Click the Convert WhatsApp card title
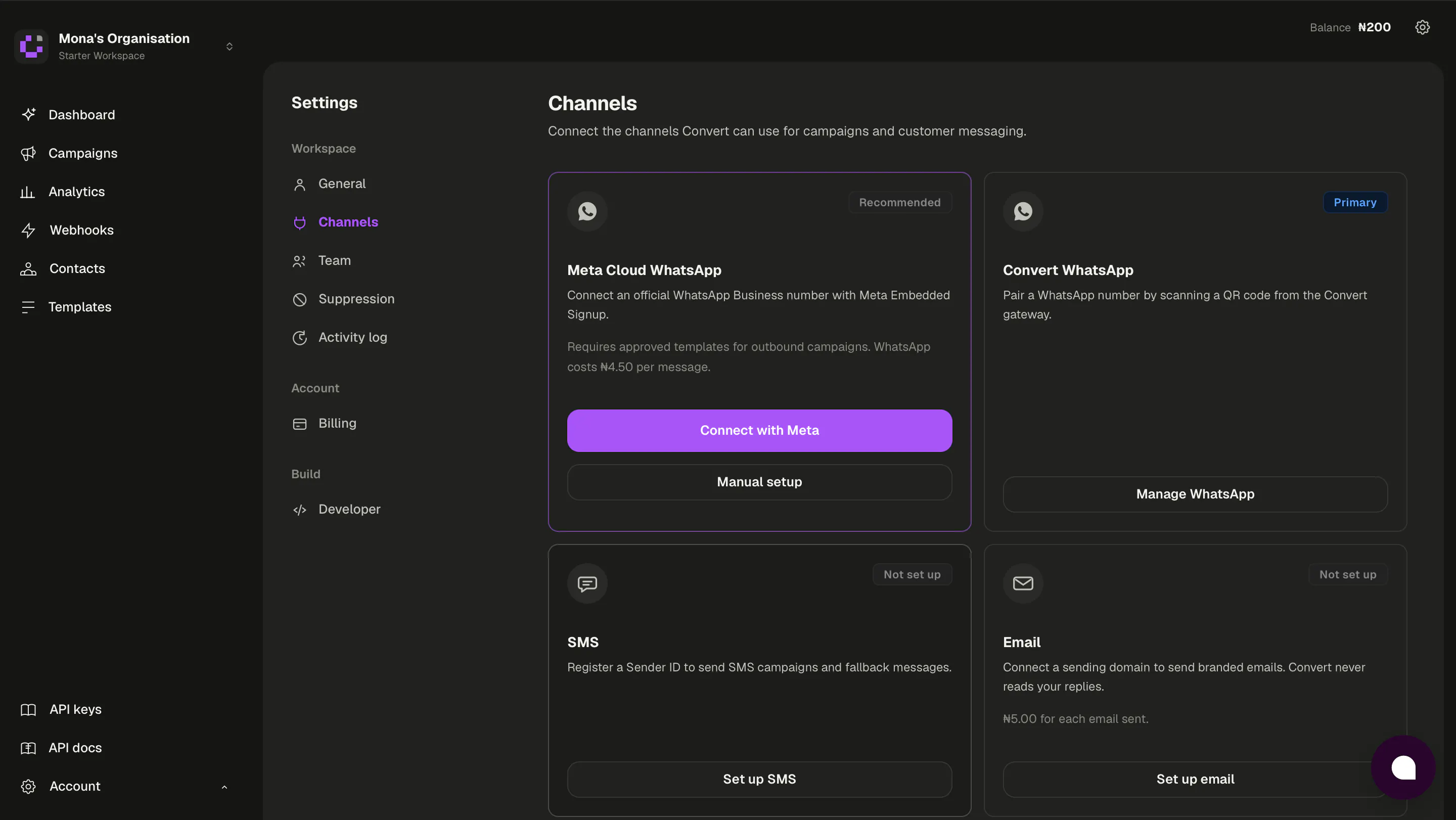1456x820 pixels. tap(1068, 270)
